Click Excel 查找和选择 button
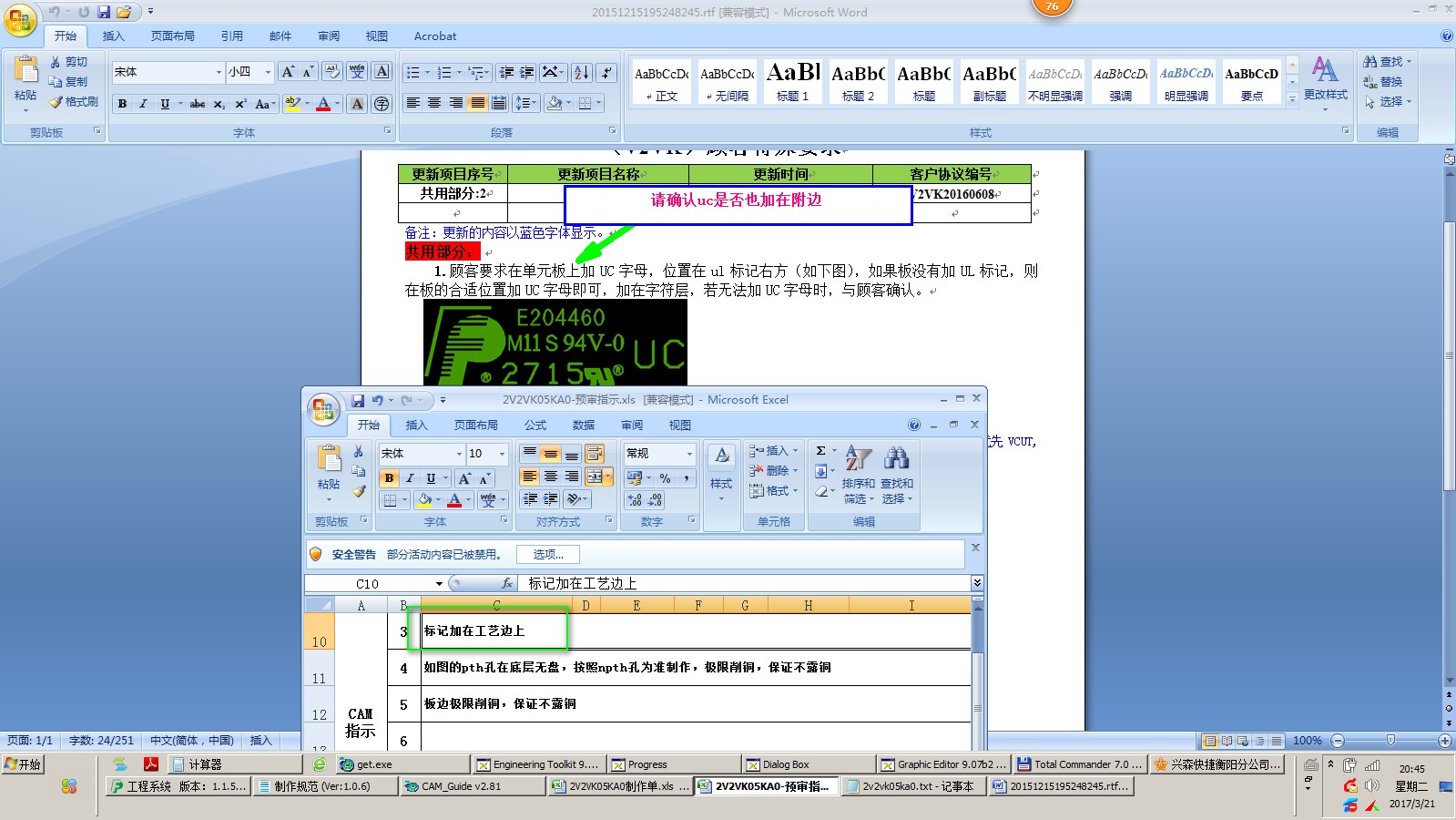 897,475
